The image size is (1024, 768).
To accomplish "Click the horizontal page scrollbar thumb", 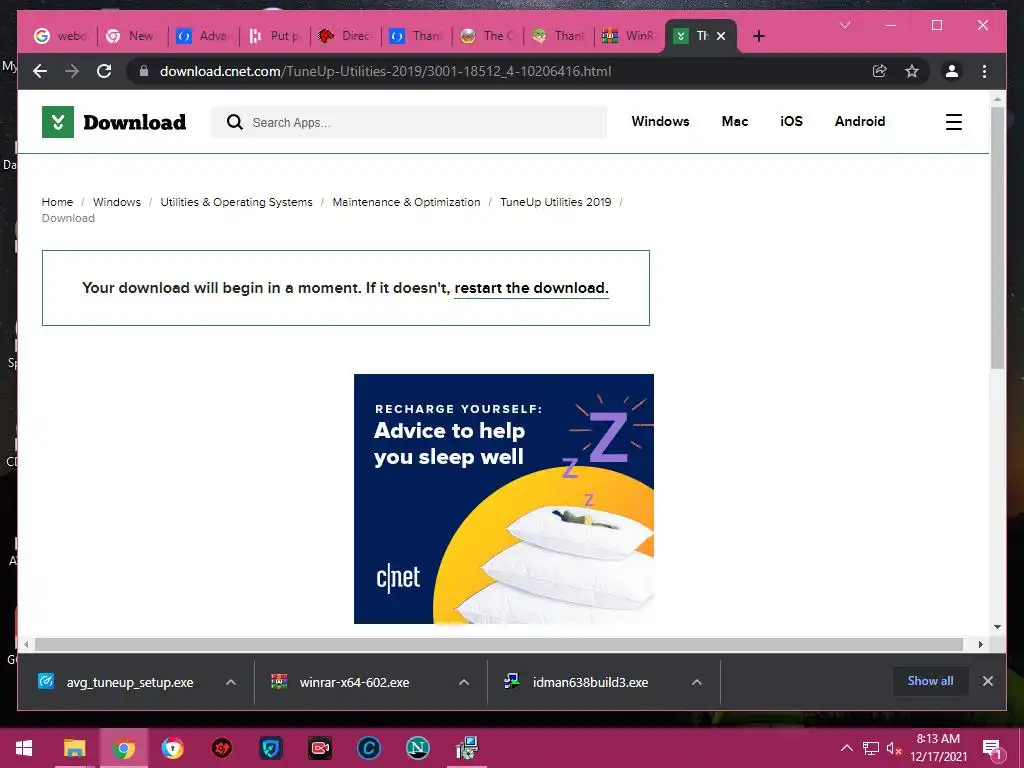I will (x=499, y=645).
